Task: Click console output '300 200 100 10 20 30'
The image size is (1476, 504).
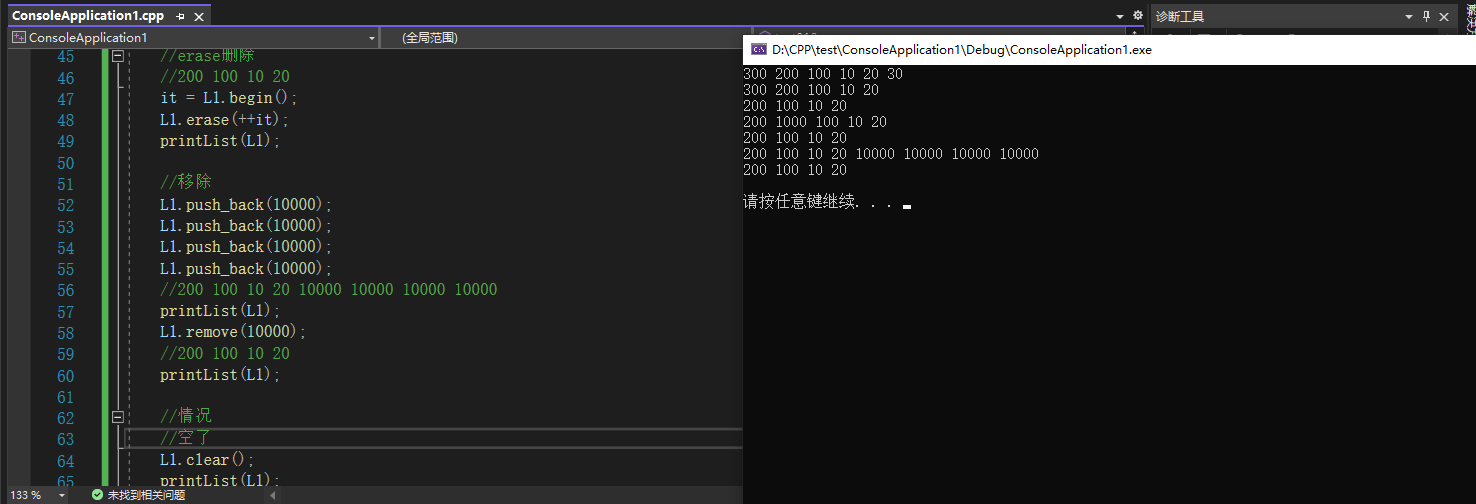Action: [823, 74]
